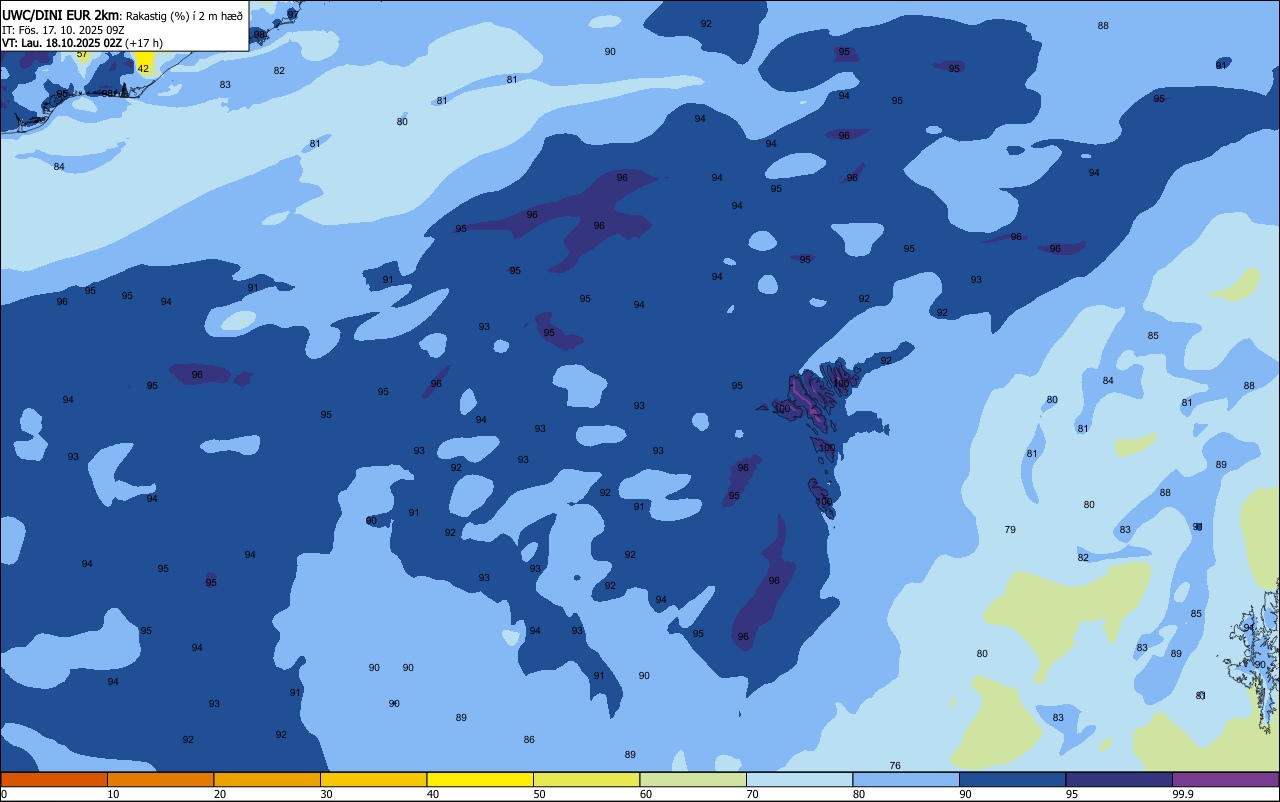Click the purple legend swatch above 99.9
This screenshot has width=1280, height=802.
(x=1226, y=779)
